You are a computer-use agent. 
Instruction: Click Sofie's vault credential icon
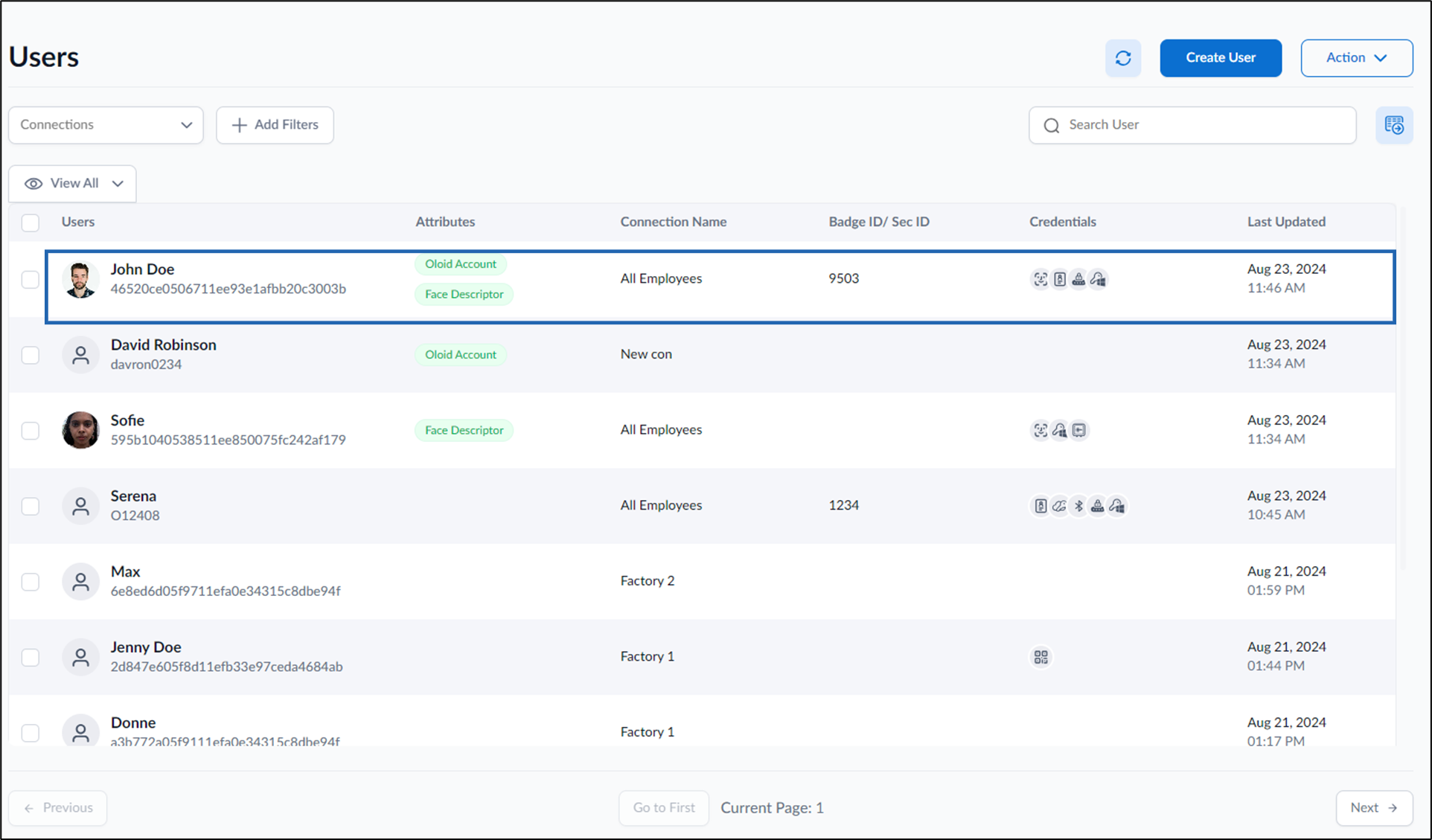(1078, 430)
